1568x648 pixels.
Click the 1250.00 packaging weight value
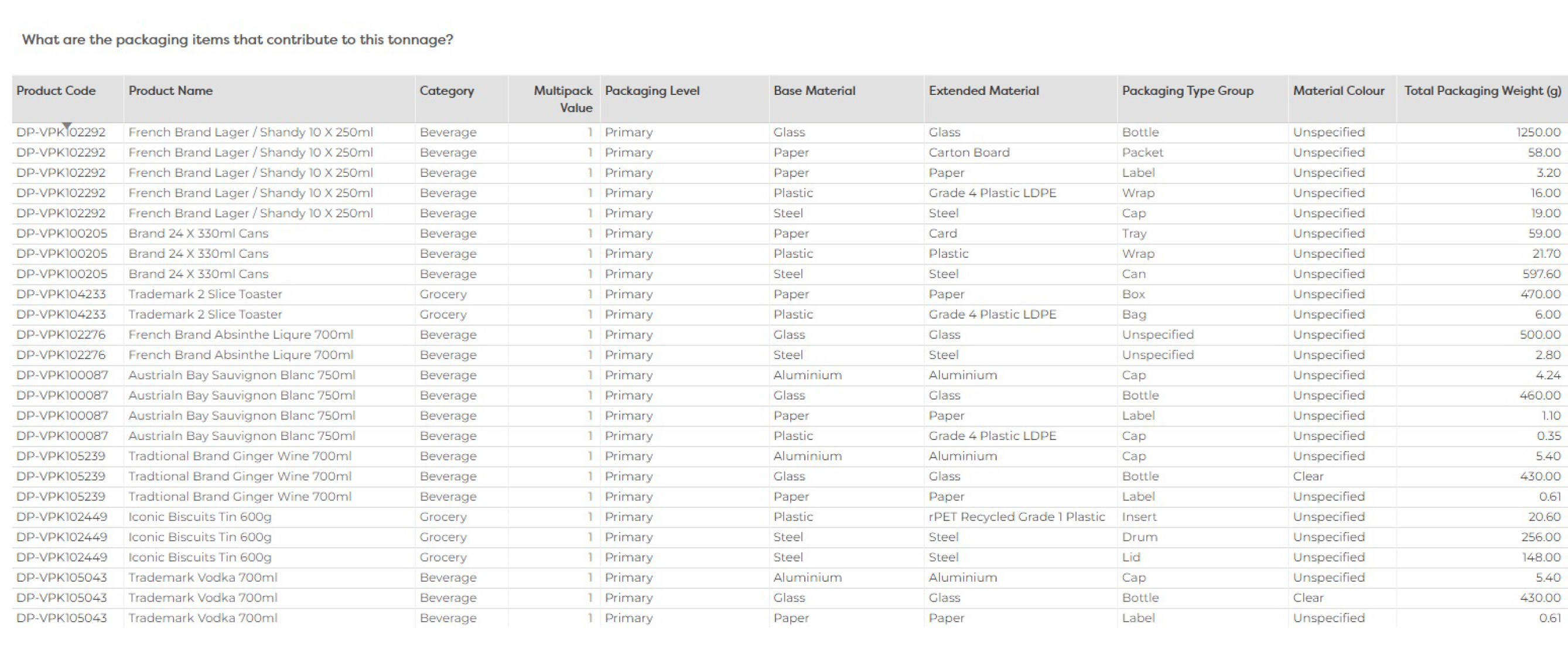1538,132
